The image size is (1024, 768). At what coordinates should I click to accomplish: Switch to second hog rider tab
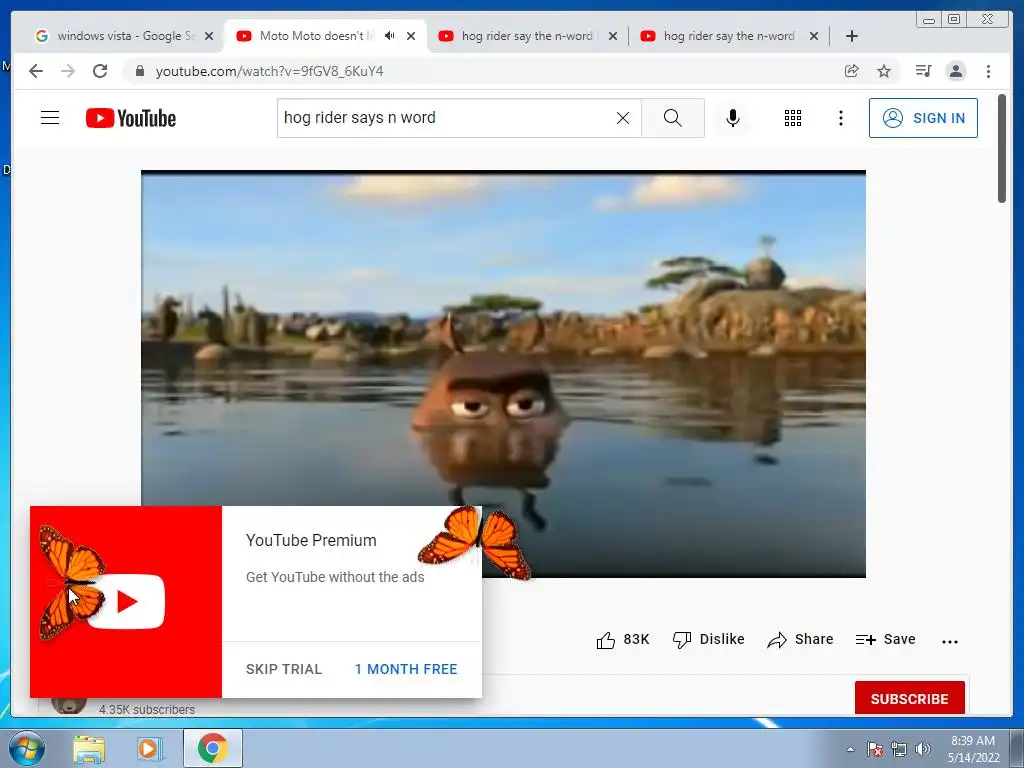tap(526, 36)
